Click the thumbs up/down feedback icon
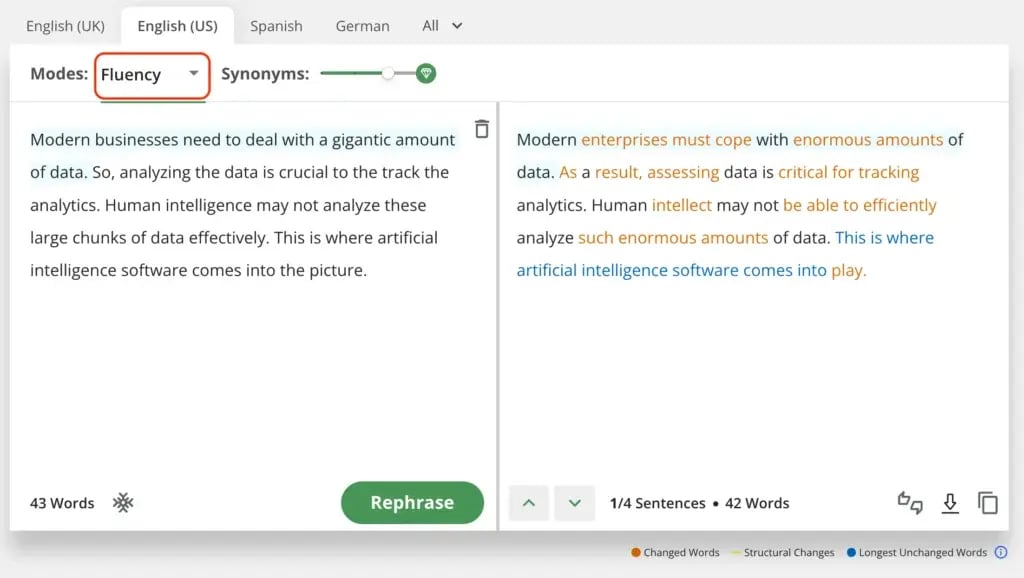 pos(910,503)
